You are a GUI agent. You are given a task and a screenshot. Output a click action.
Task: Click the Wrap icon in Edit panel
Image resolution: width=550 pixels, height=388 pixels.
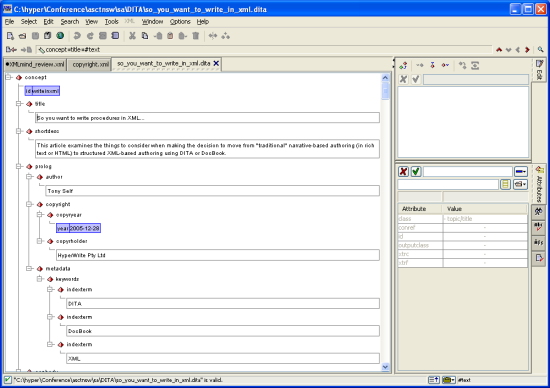coord(475,65)
